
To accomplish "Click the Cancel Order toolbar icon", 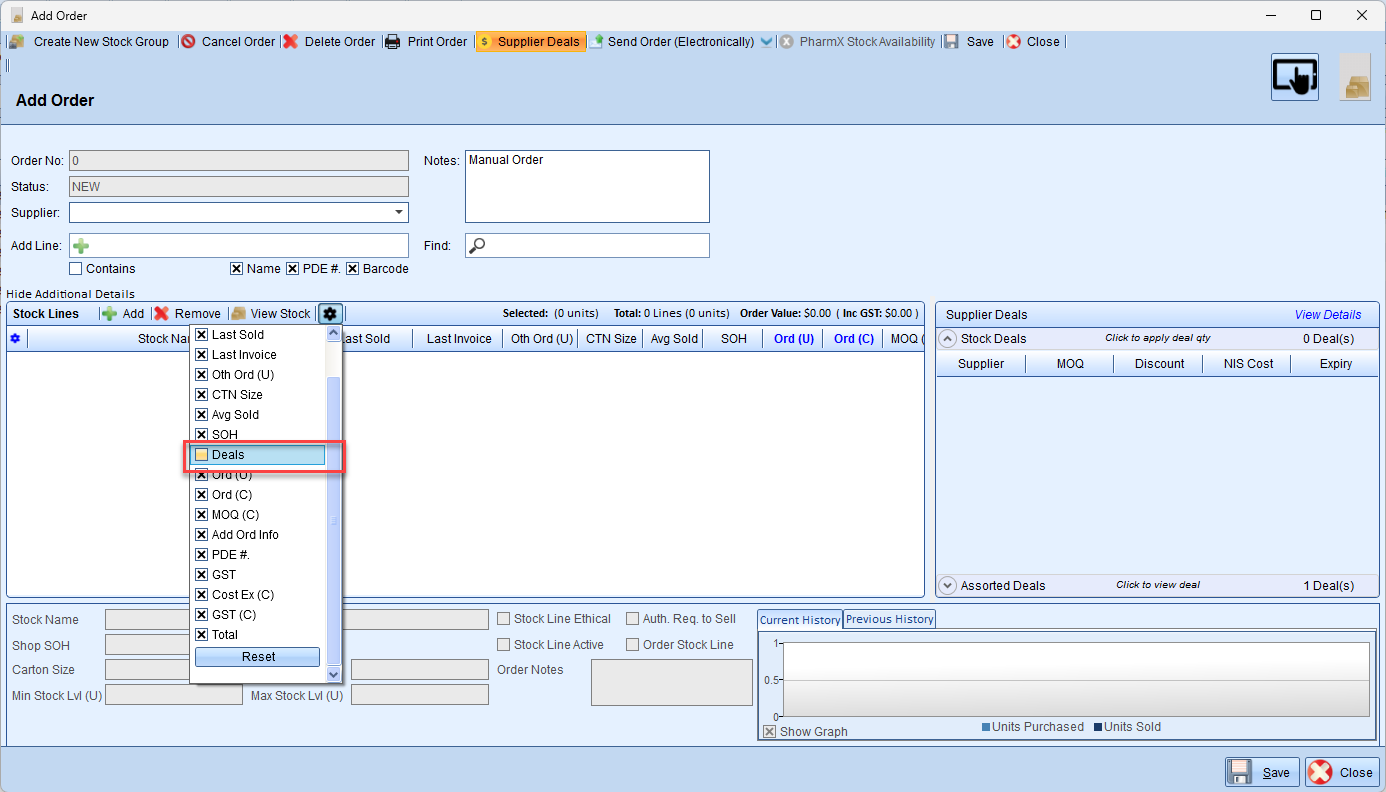I will coord(188,42).
